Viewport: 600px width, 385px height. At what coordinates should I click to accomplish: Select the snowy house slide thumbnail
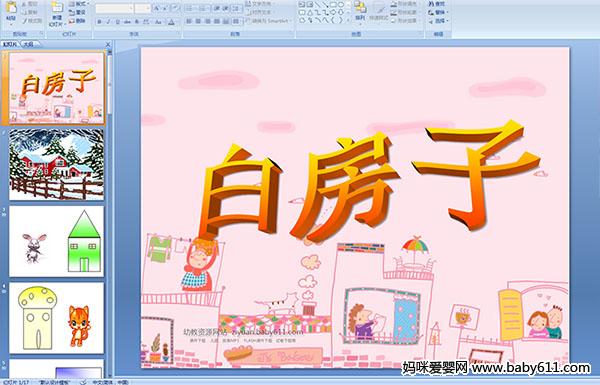click(57, 164)
